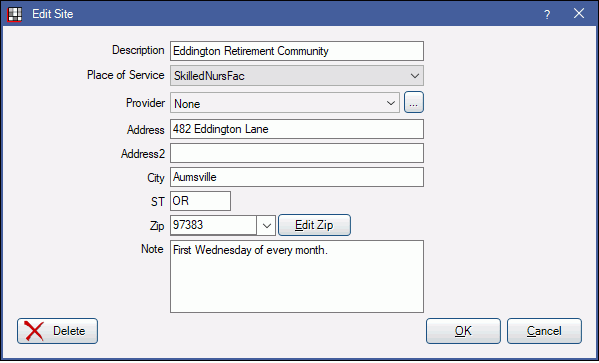This screenshot has height=363, width=599.
Task: Click the SkilledNursFac selected value
Action: (x=209, y=76)
